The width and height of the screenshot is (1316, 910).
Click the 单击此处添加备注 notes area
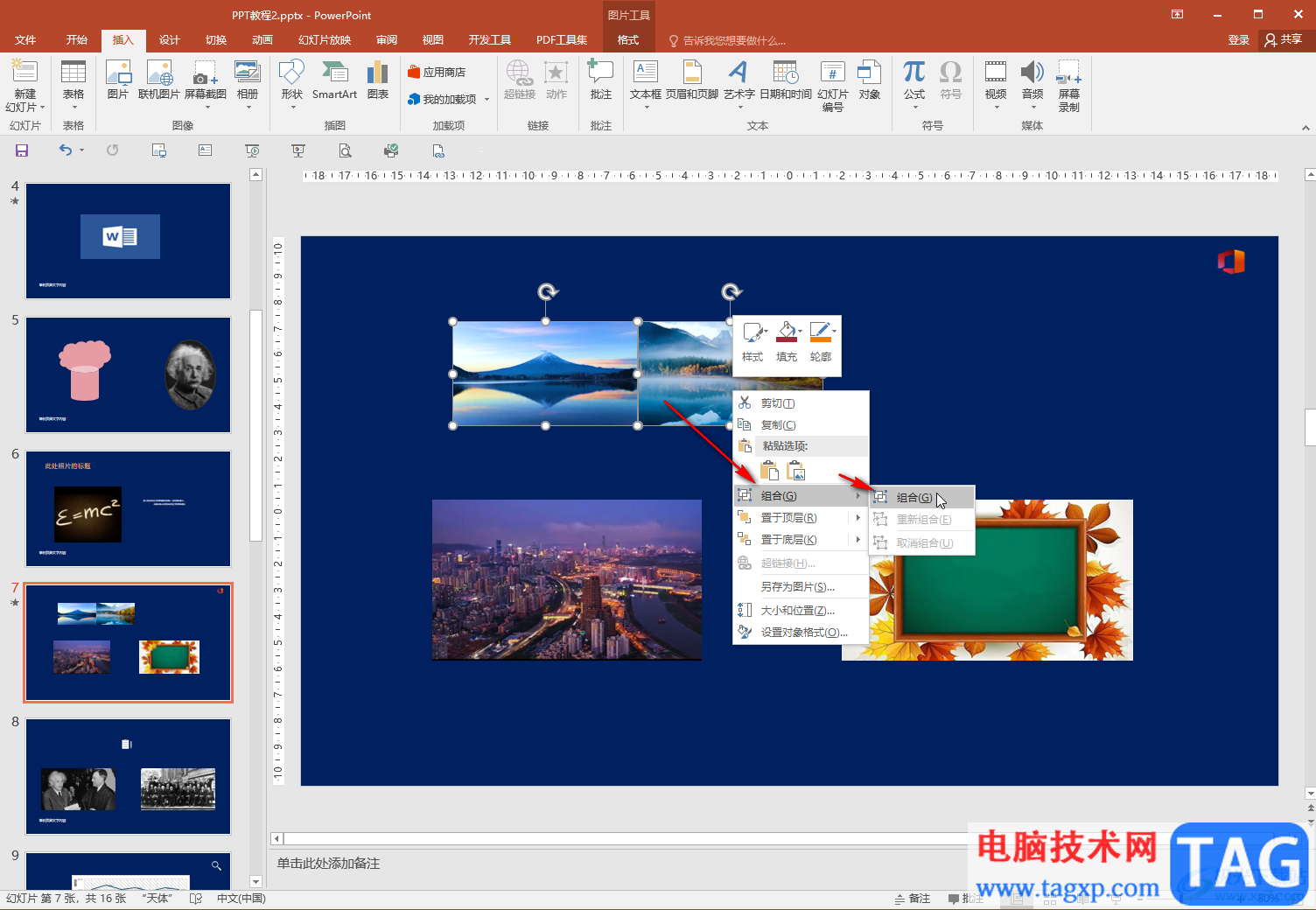328,864
